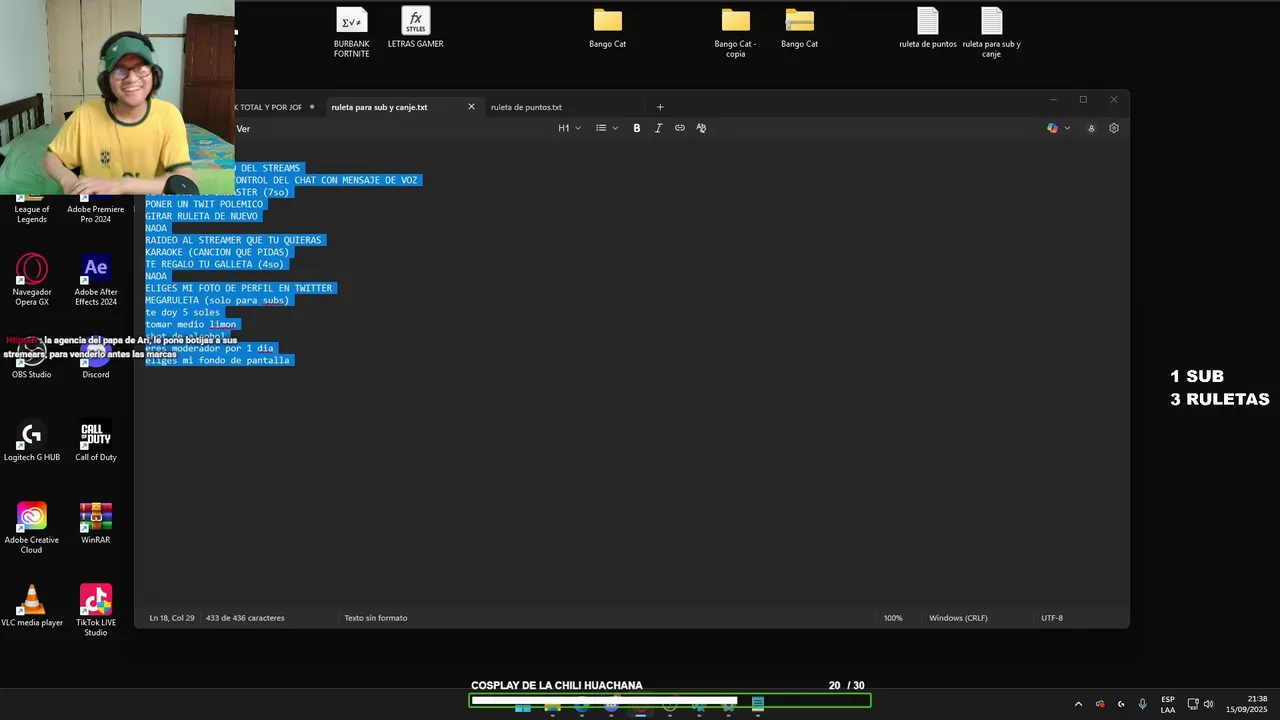Select Logitech G HUB desktop shortcut
The width and height of the screenshot is (1280, 720).
pyautogui.click(x=32, y=441)
